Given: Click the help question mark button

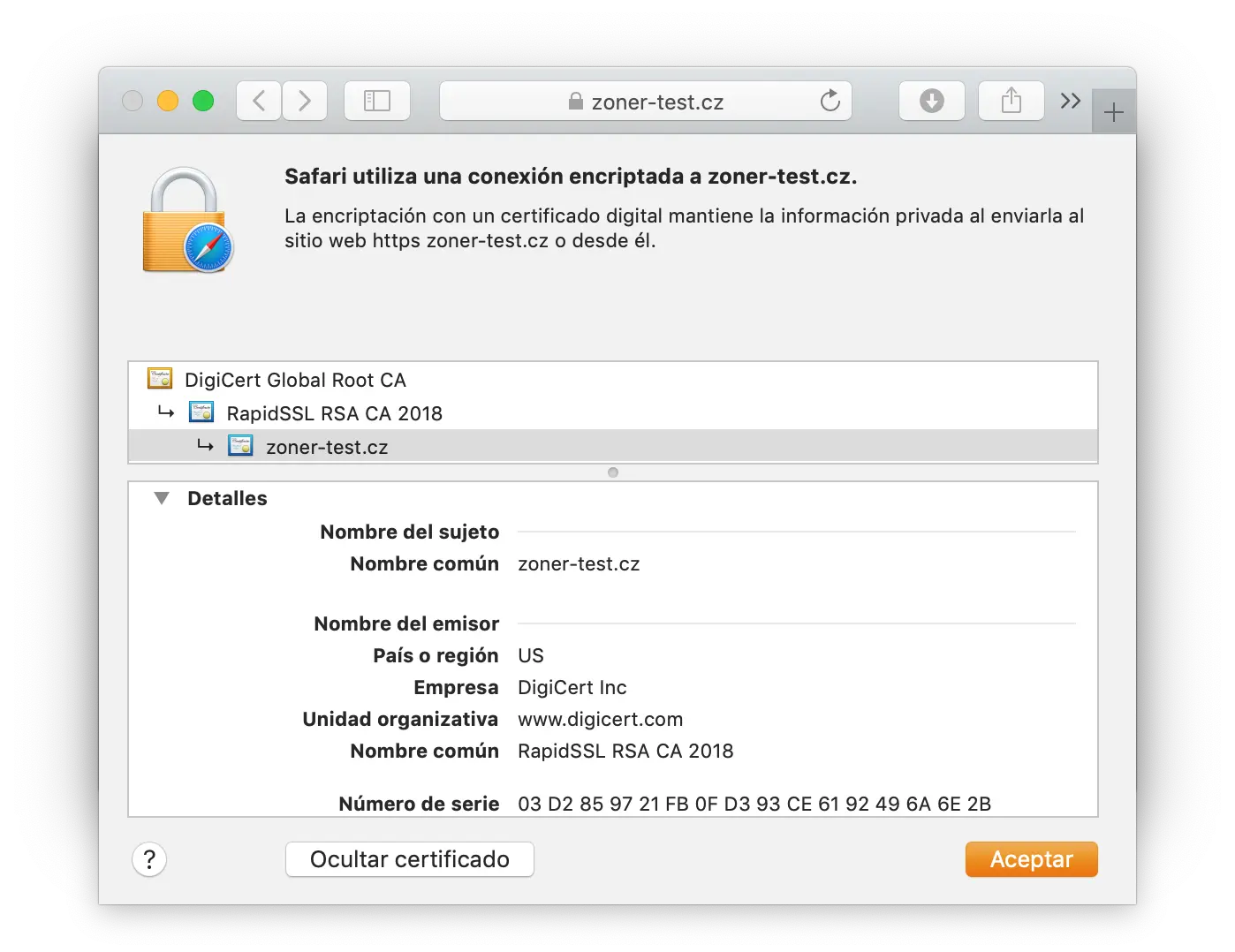Looking at the screenshot, I should coord(149,859).
